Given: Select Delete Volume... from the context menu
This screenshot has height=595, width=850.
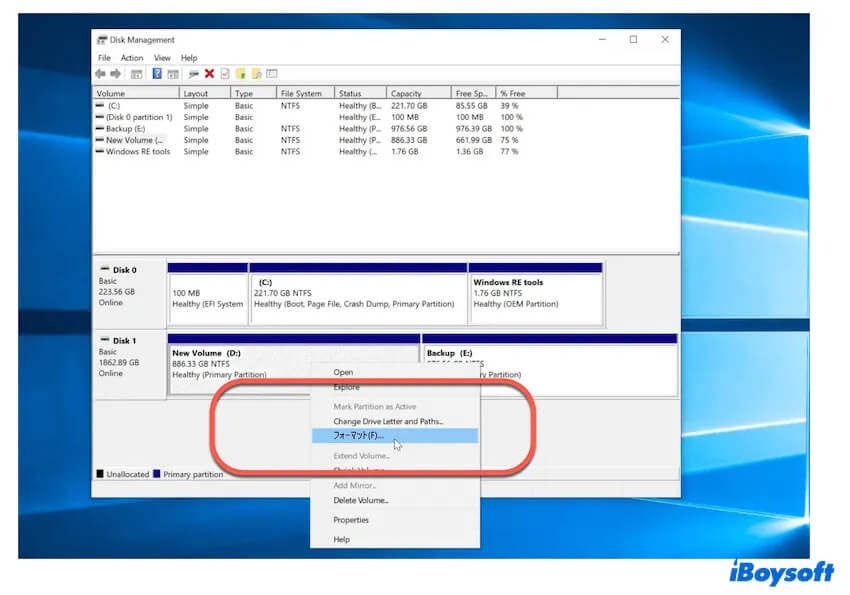Looking at the screenshot, I should click(361, 500).
